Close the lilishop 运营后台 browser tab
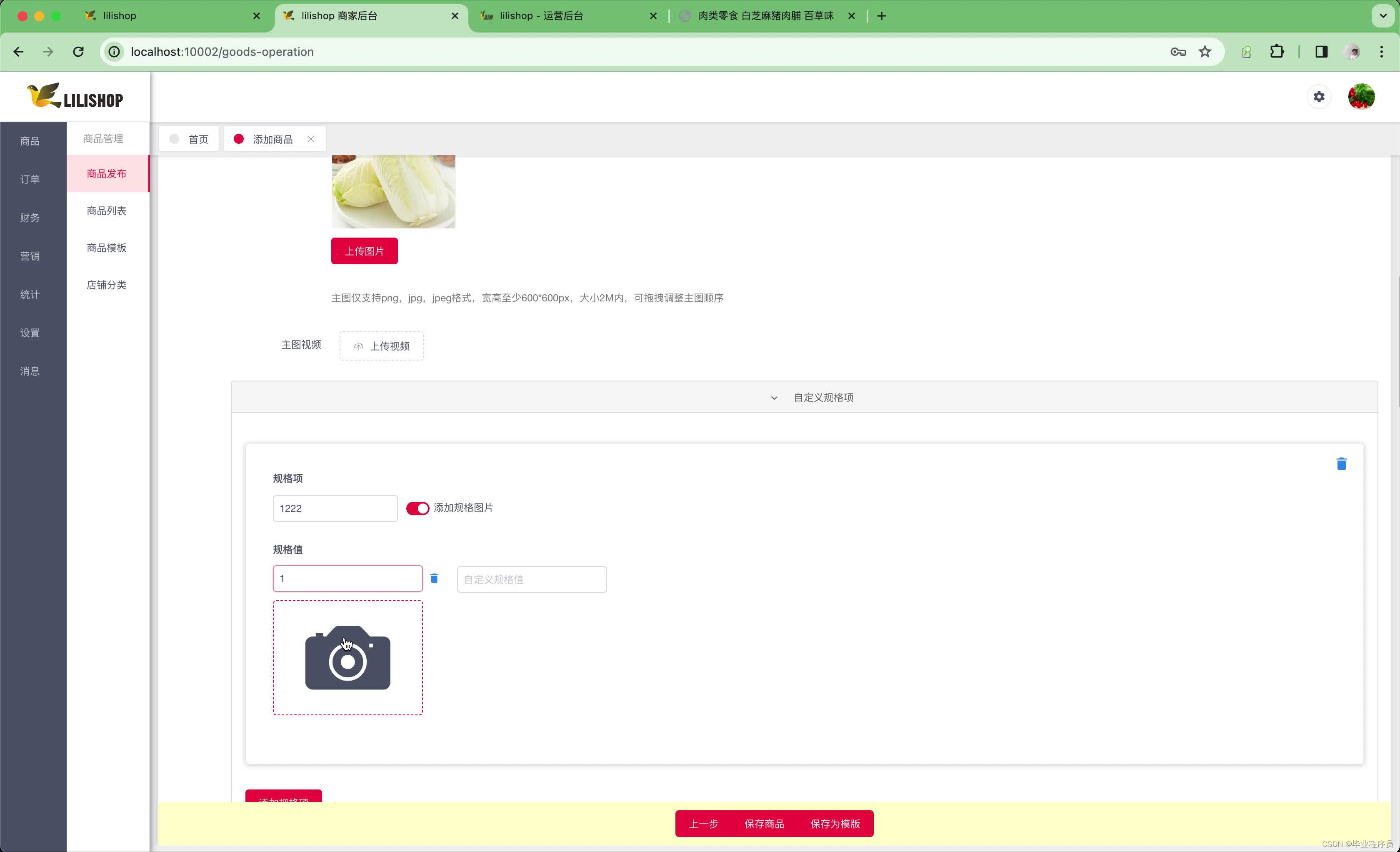The image size is (1400, 852). [653, 16]
